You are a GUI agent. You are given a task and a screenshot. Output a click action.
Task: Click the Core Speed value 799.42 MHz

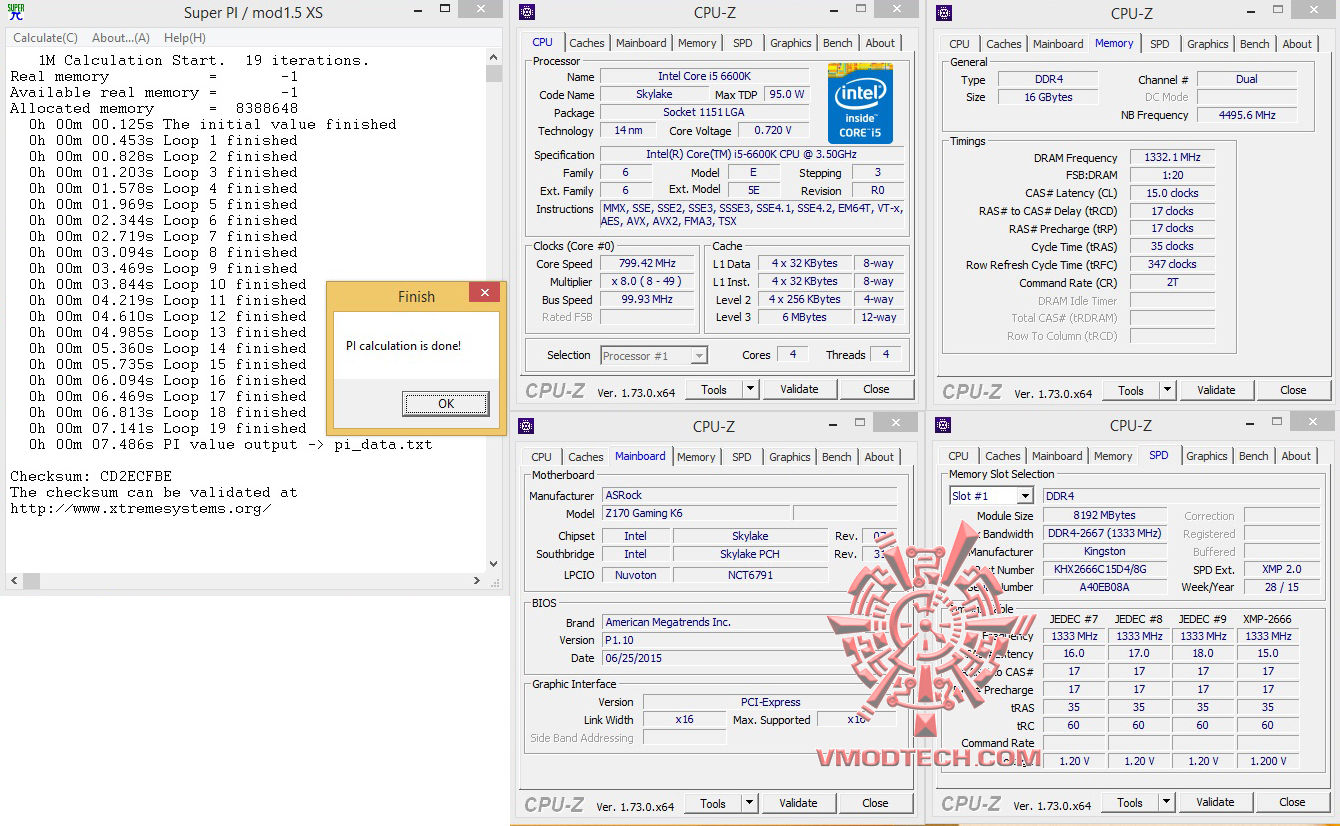(649, 263)
